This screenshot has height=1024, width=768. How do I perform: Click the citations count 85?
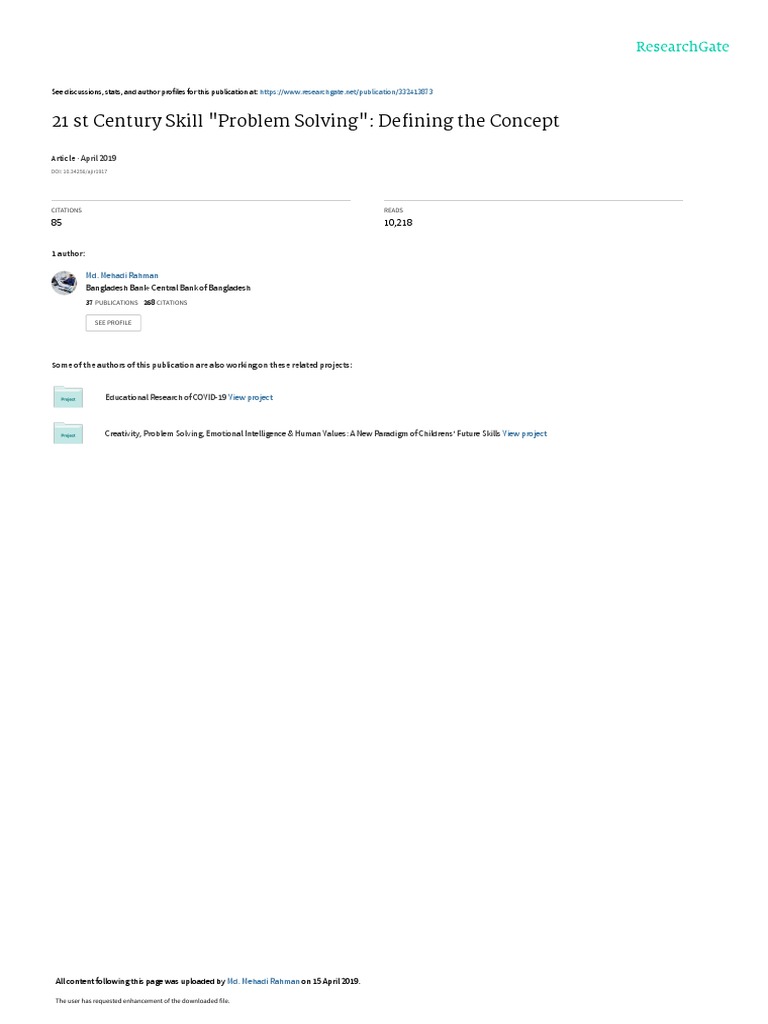tap(56, 223)
